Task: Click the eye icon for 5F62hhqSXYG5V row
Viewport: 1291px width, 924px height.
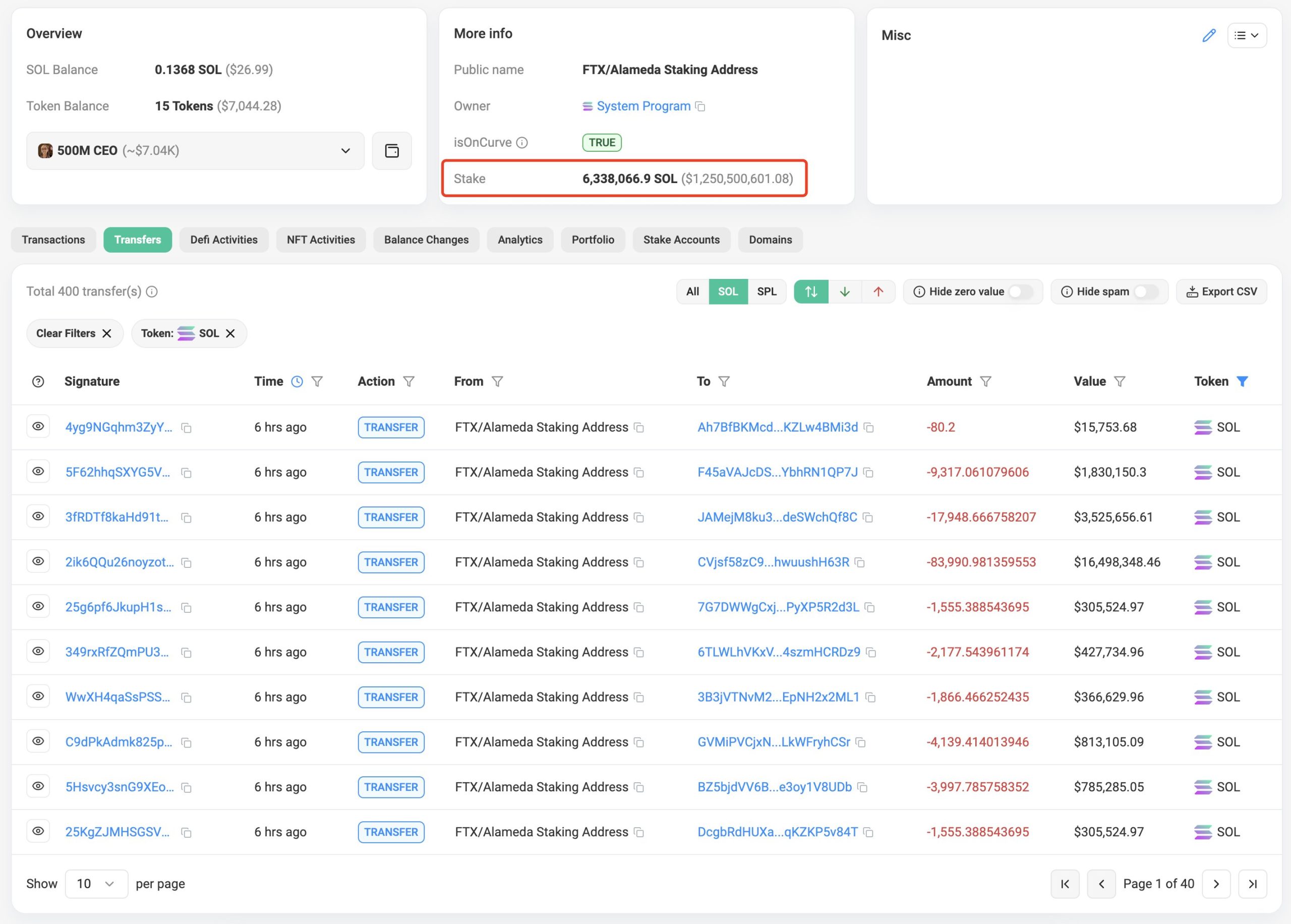Action: 38,471
